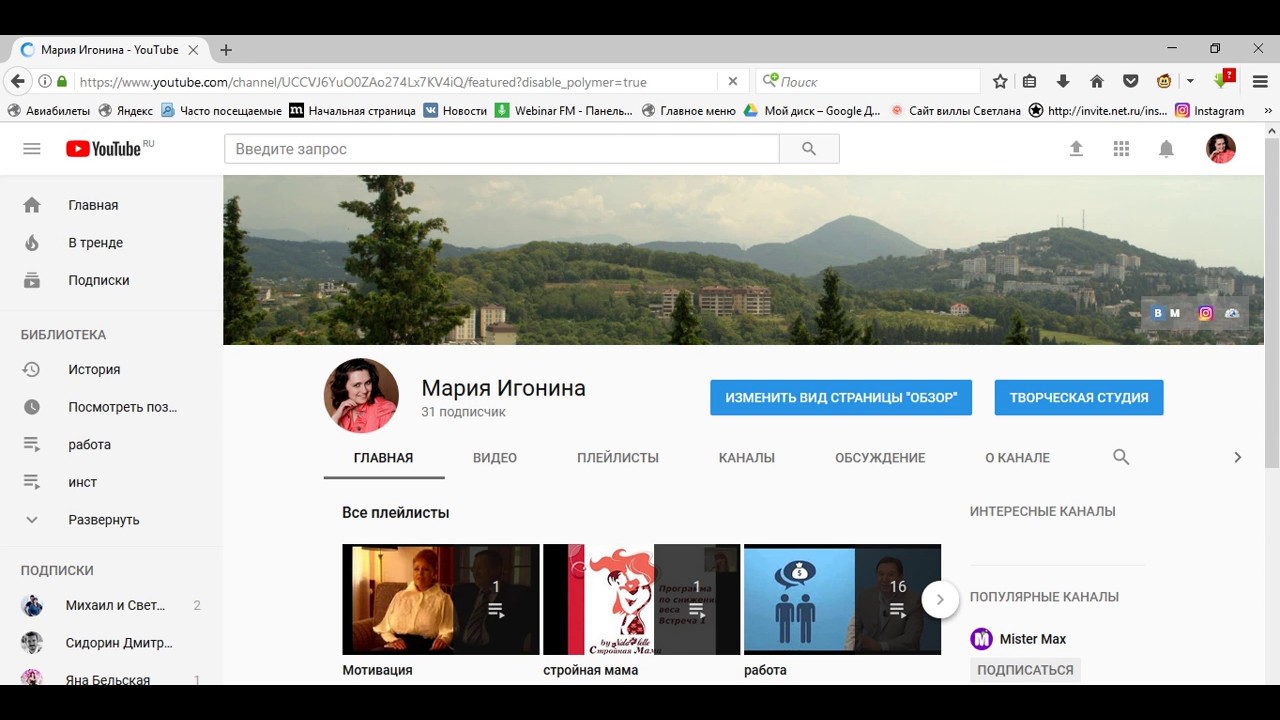Bookmark this page with the star icon
This screenshot has width=1280, height=720.
click(x=1000, y=82)
